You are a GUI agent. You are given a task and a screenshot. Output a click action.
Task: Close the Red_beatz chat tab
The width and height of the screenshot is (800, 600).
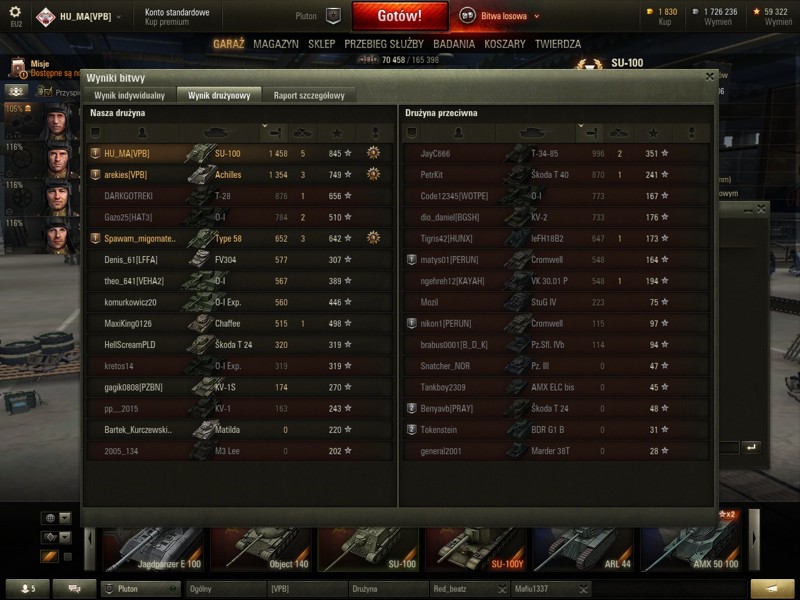[x=502, y=589]
